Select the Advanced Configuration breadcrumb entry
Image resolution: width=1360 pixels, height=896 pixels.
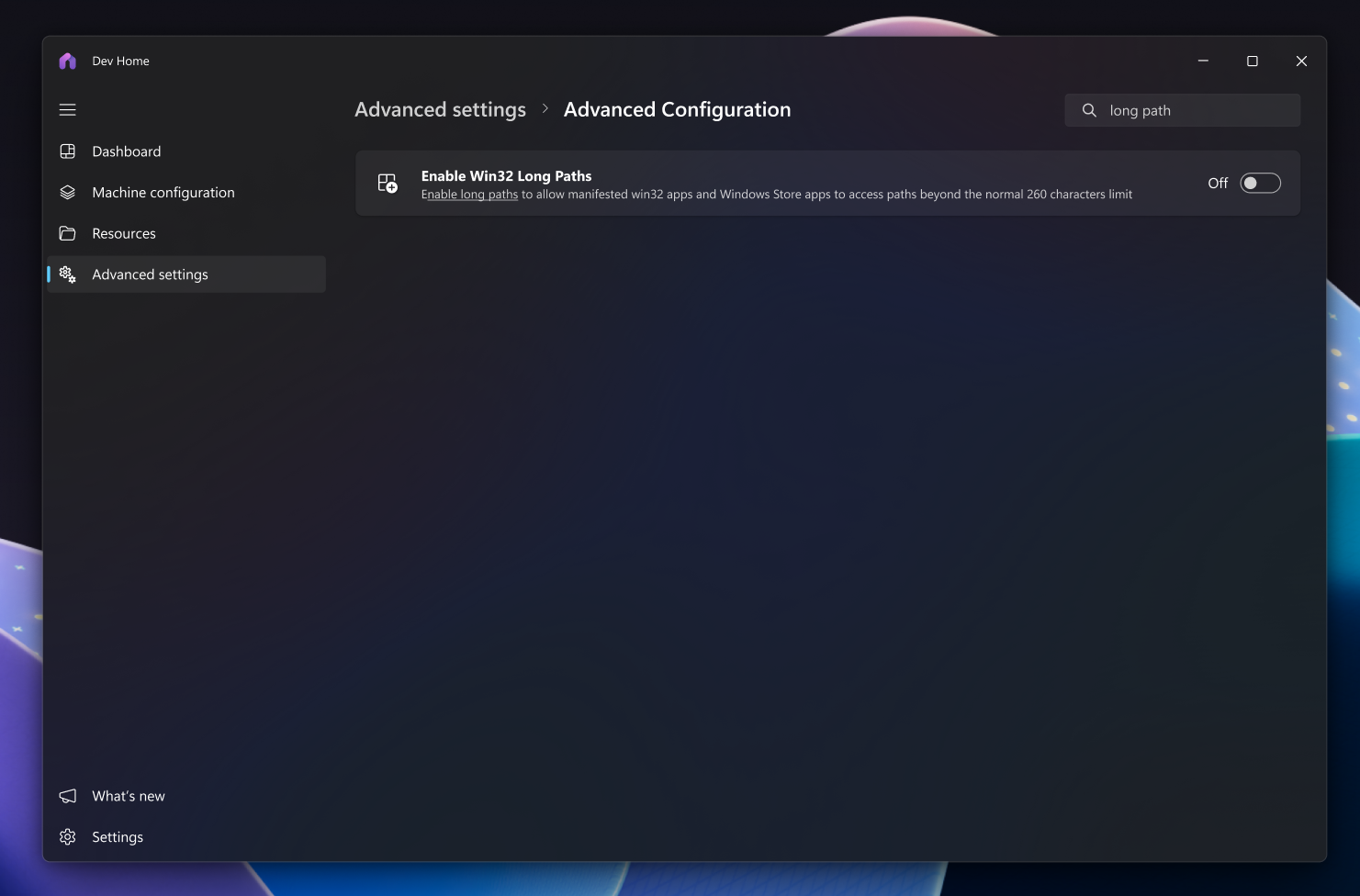pyautogui.click(x=677, y=108)
